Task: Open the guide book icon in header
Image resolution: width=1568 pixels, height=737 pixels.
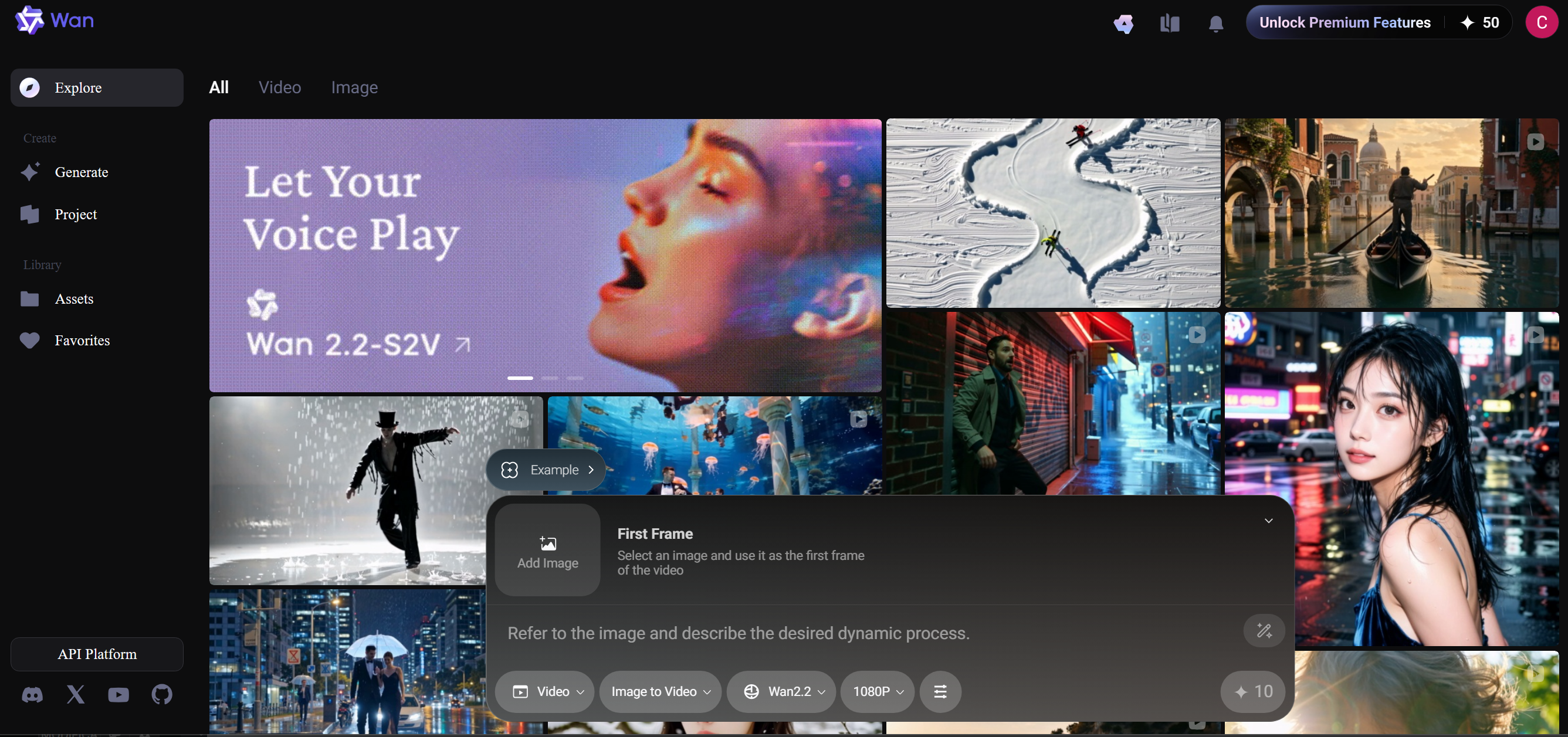Action: coord(1169,23)
